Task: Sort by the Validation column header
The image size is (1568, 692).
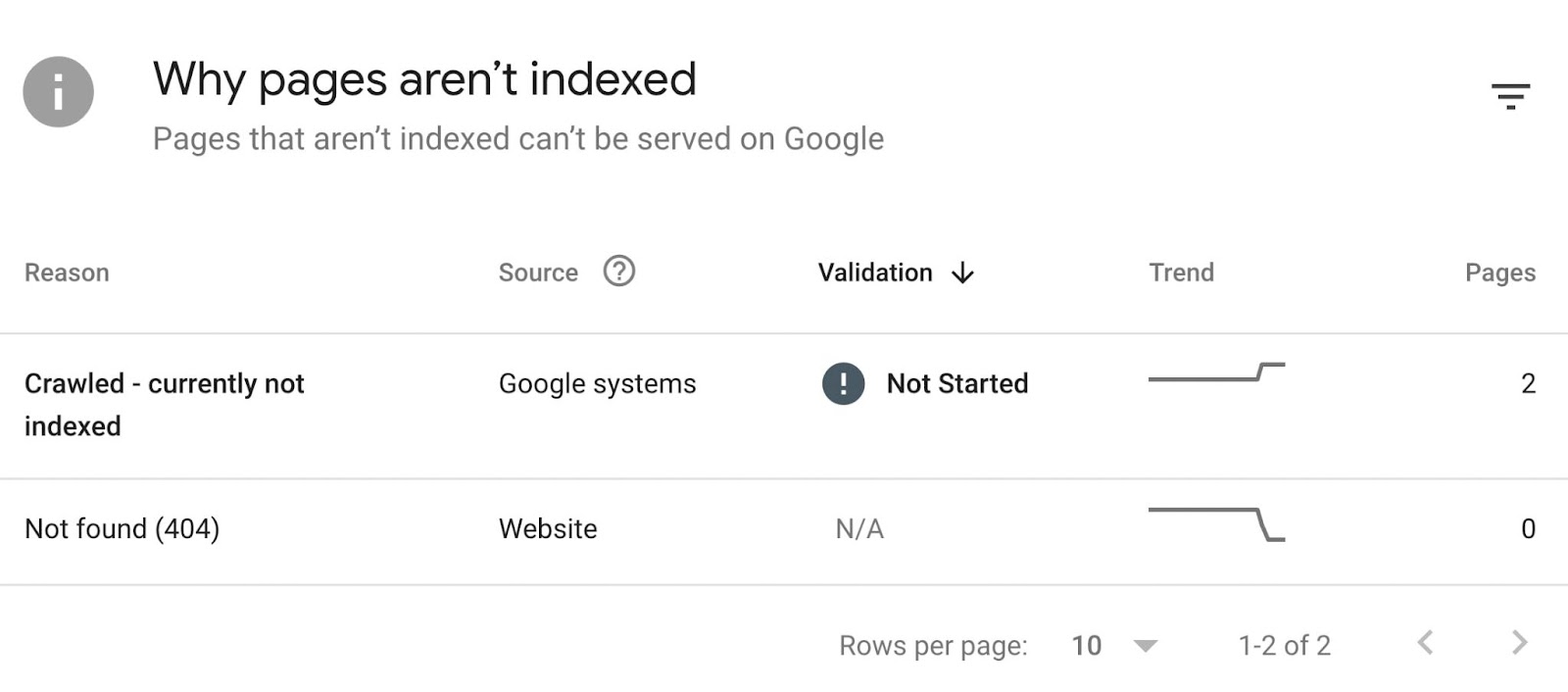Action: point(873,272)
